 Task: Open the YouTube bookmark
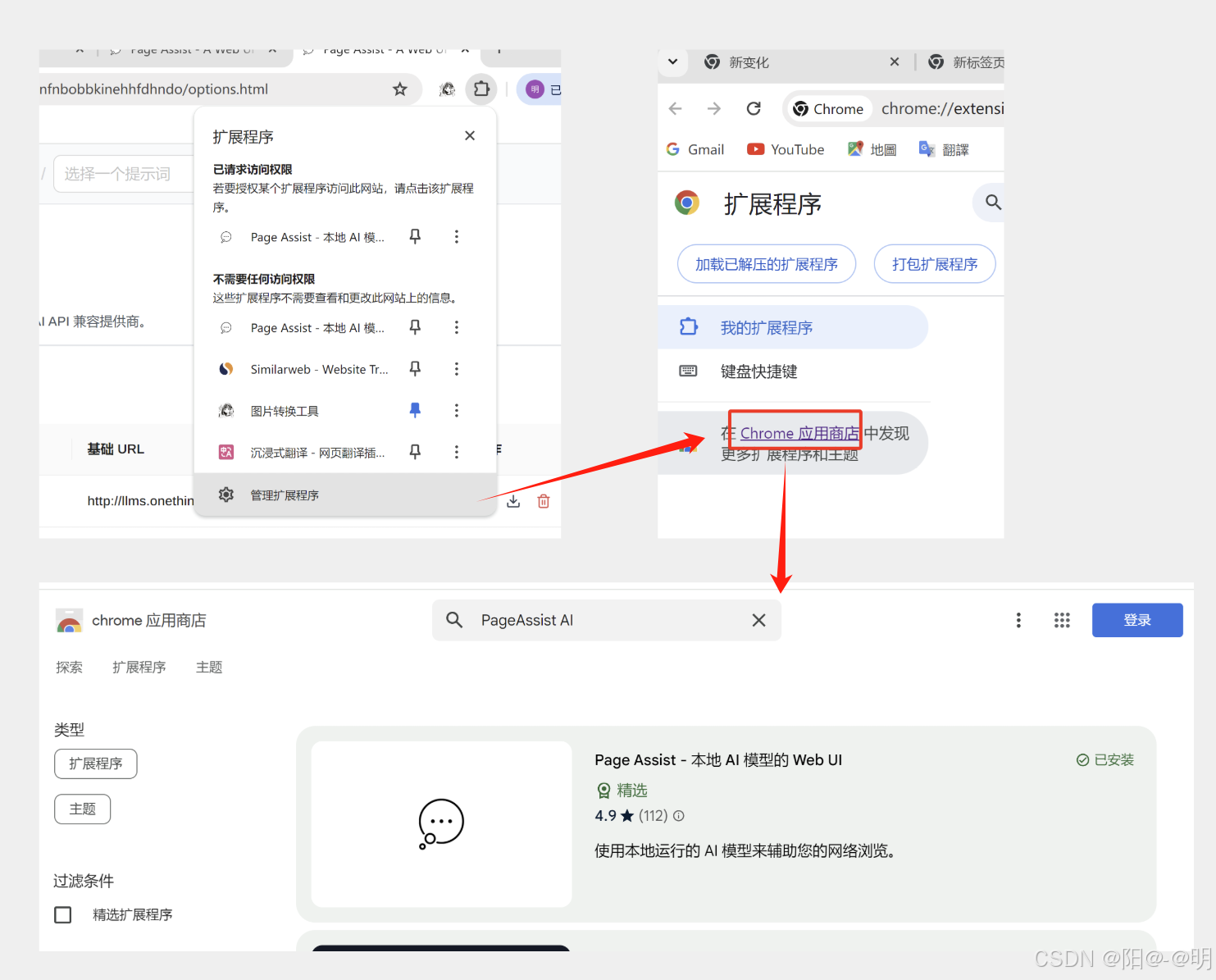pyautogui.click(x=786, y=149)
